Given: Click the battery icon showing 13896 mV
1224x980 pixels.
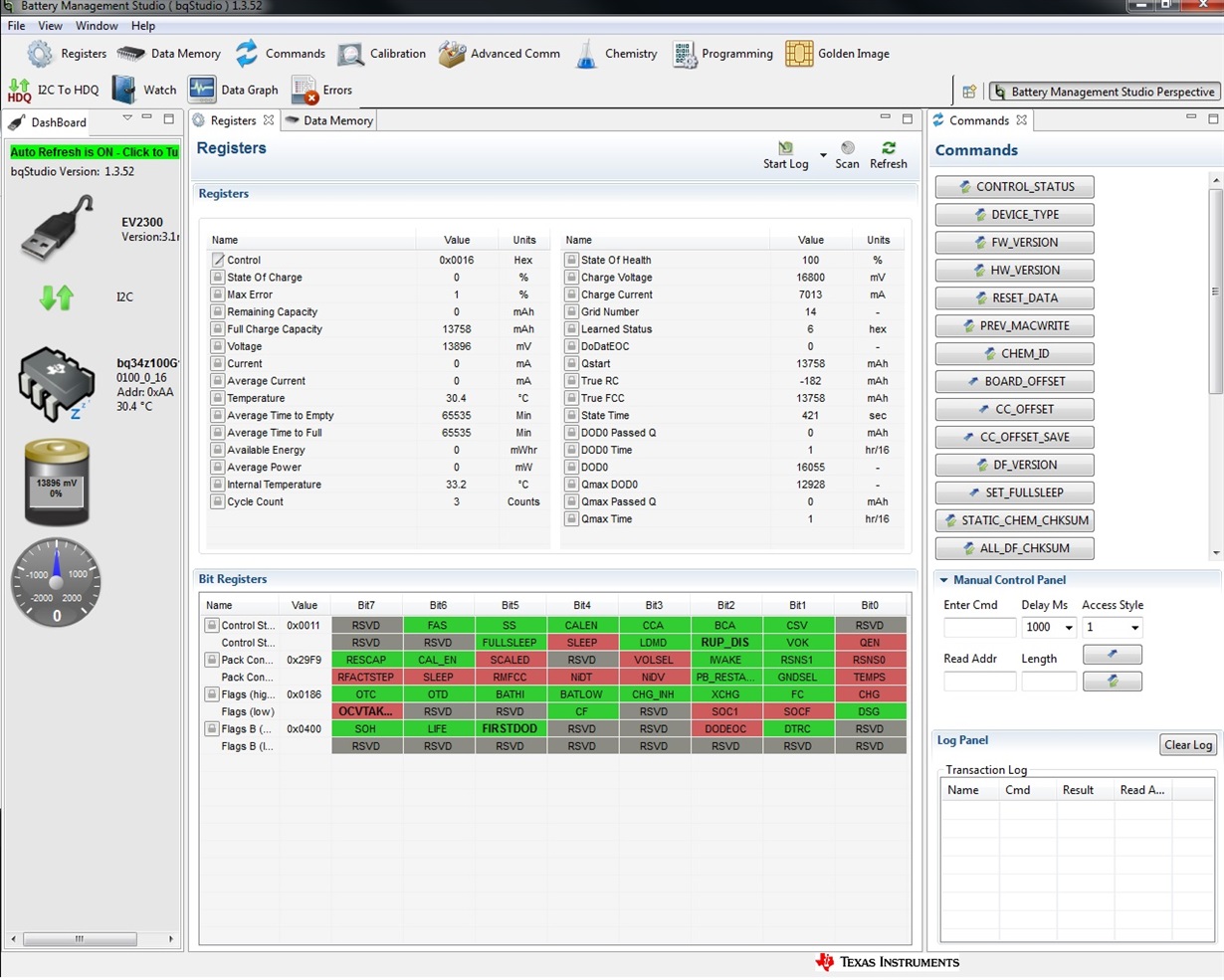Looking at the screenshot, I should [x=57, y=483].
